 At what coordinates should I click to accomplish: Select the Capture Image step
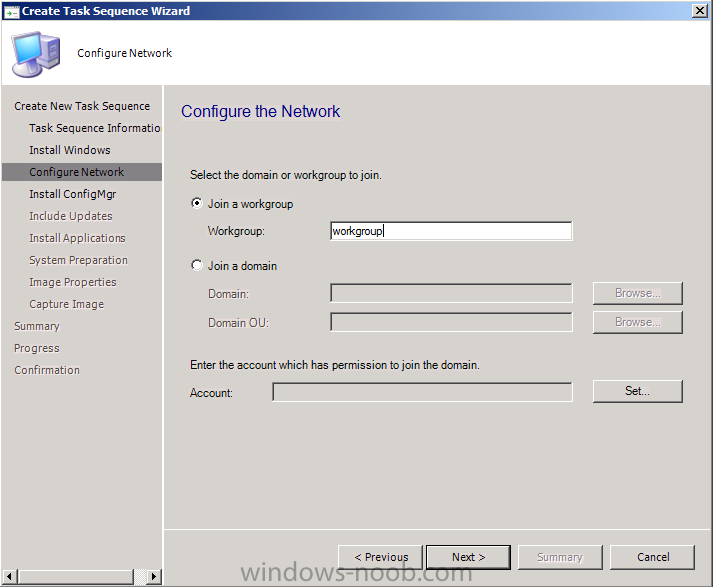[x=66, y=304]
